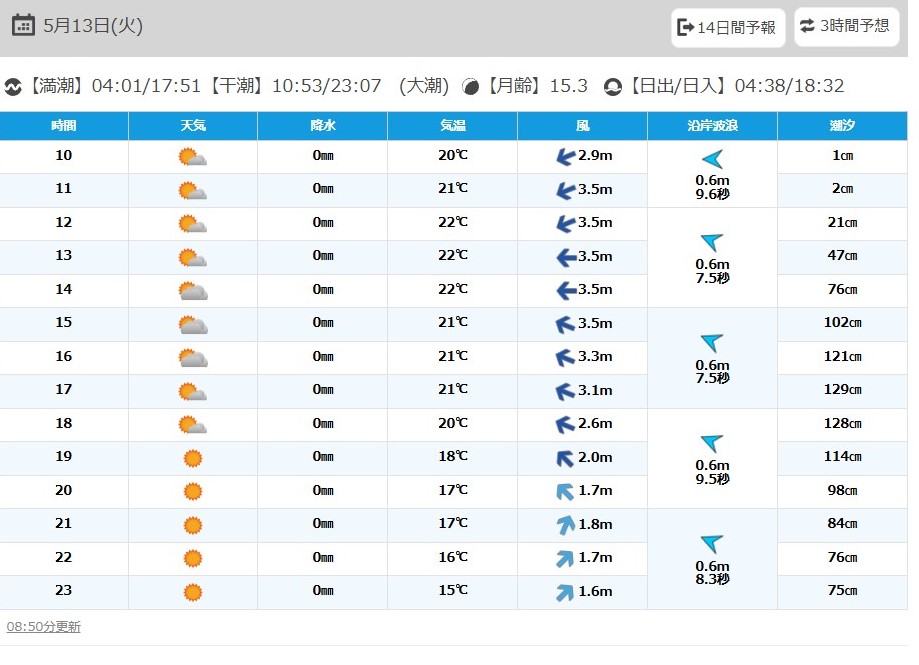
Task: Click the 08:50分更新 update link
Action: (43, 626)
